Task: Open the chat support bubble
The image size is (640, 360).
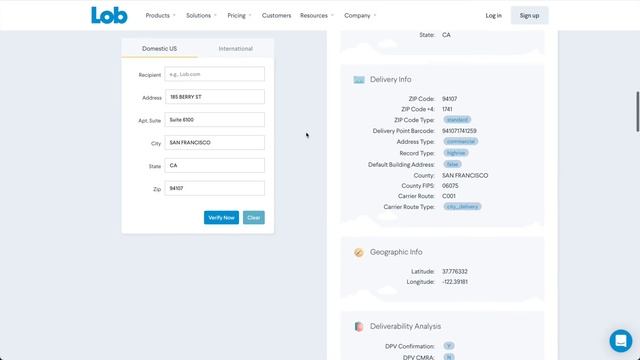Action: pos(621,340)
